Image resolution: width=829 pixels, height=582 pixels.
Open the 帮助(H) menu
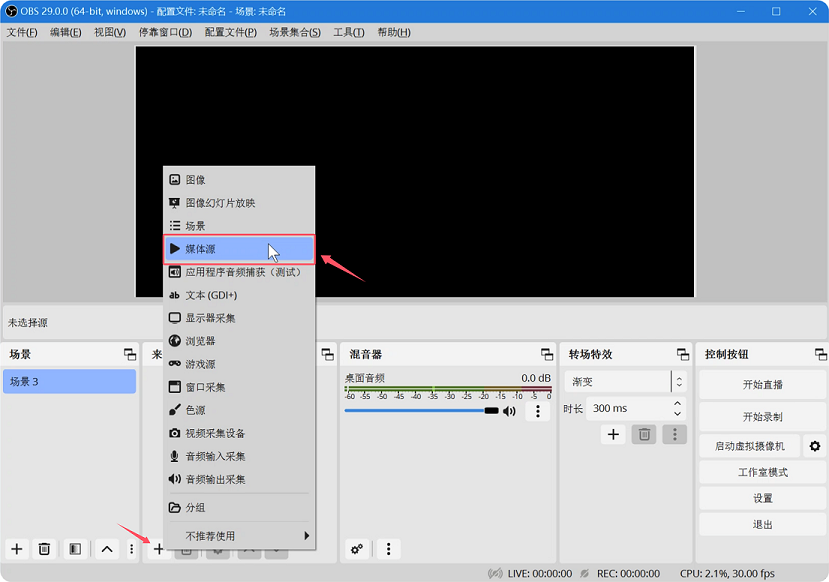(394, 32)
